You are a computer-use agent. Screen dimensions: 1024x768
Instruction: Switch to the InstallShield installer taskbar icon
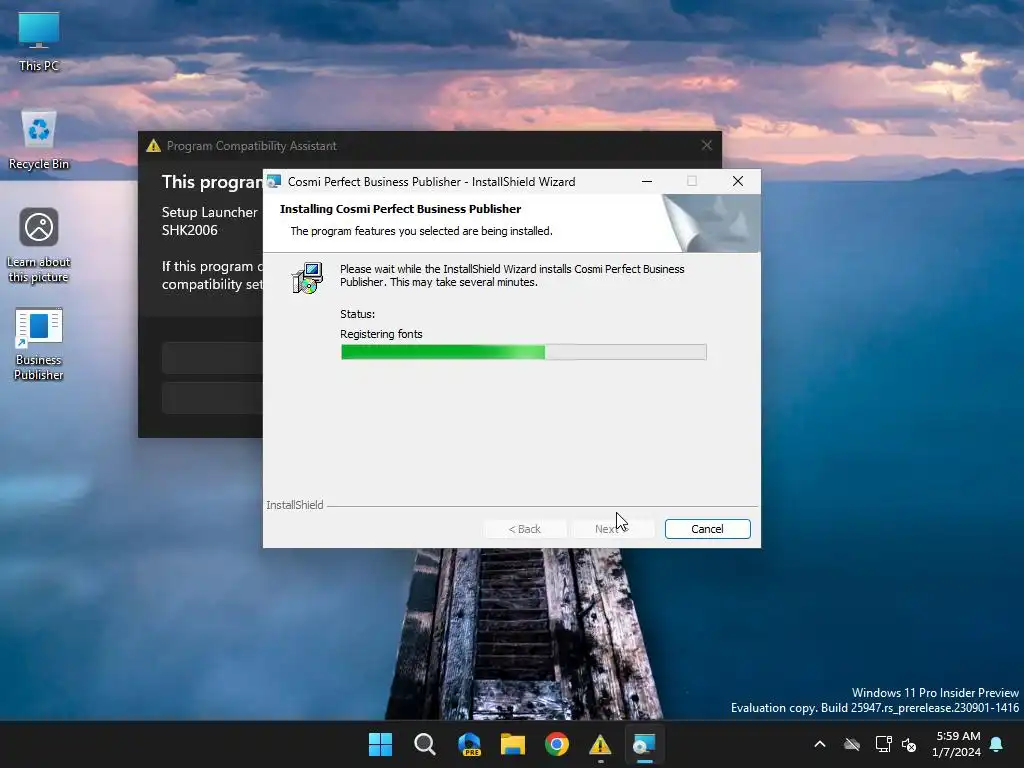(644, 744)
